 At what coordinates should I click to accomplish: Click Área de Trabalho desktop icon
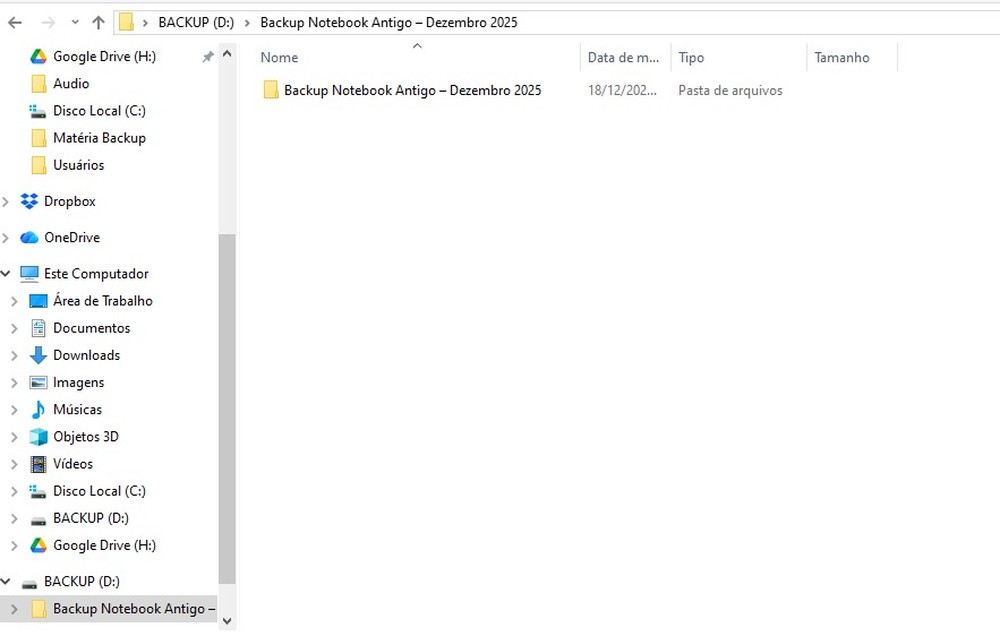(38, 301)
